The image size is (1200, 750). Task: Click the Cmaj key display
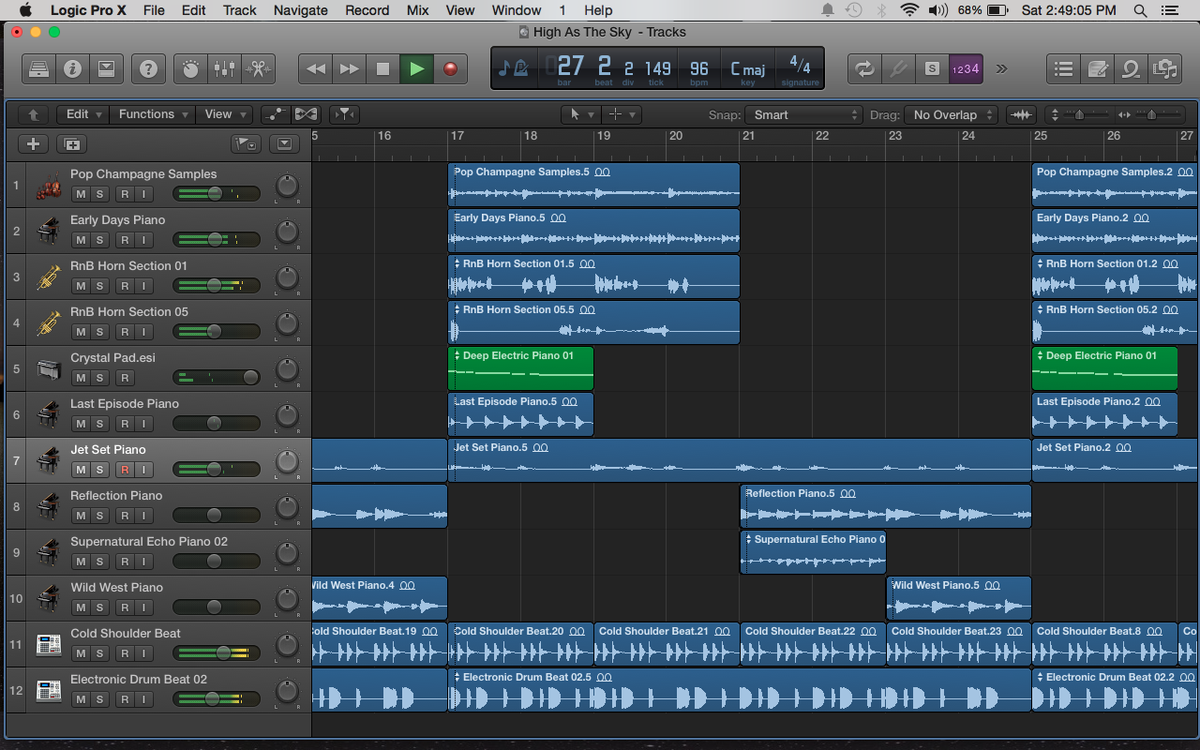click(748, 69)
